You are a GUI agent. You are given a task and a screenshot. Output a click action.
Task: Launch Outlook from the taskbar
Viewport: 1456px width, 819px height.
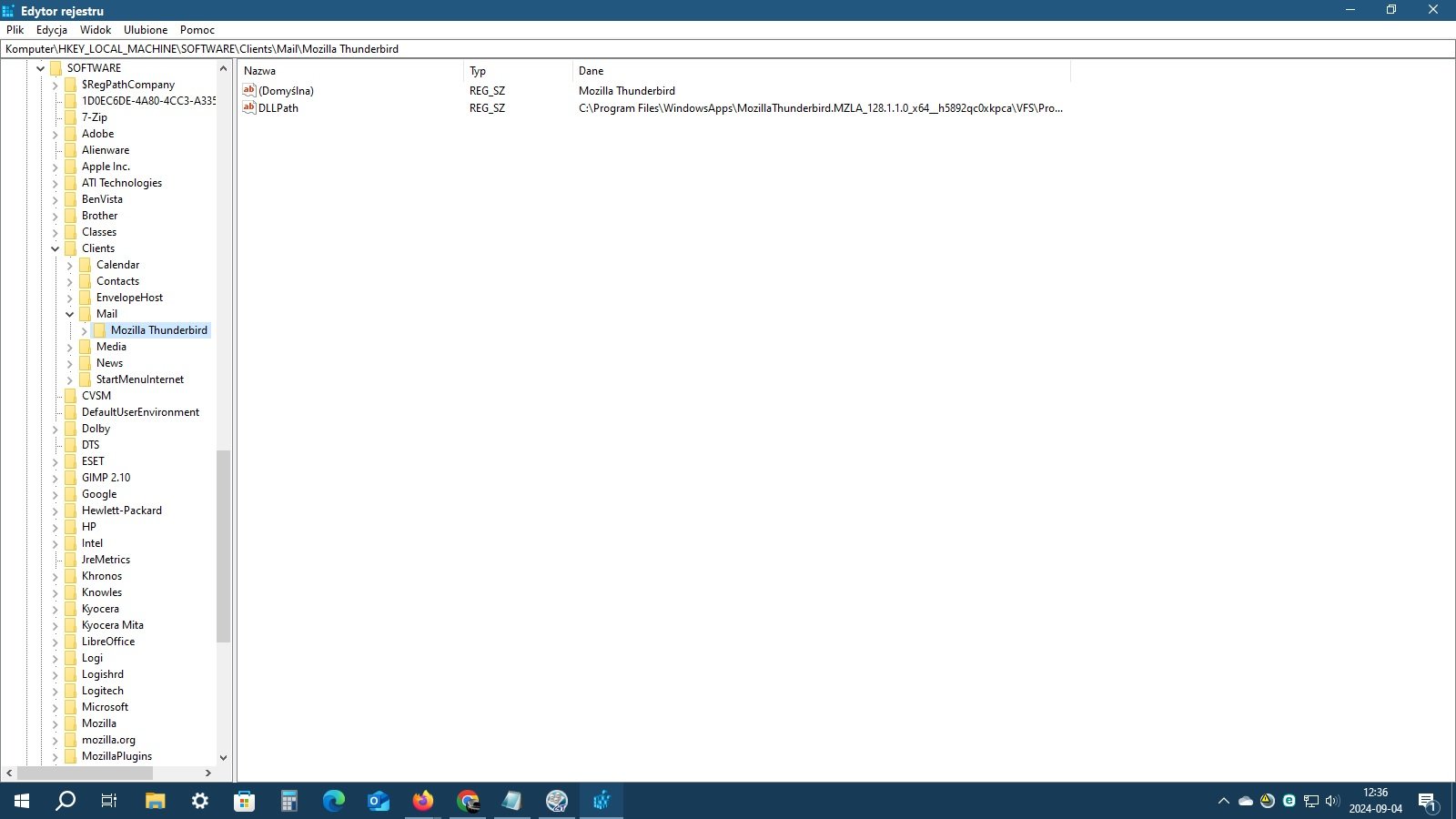click(379, 801)
